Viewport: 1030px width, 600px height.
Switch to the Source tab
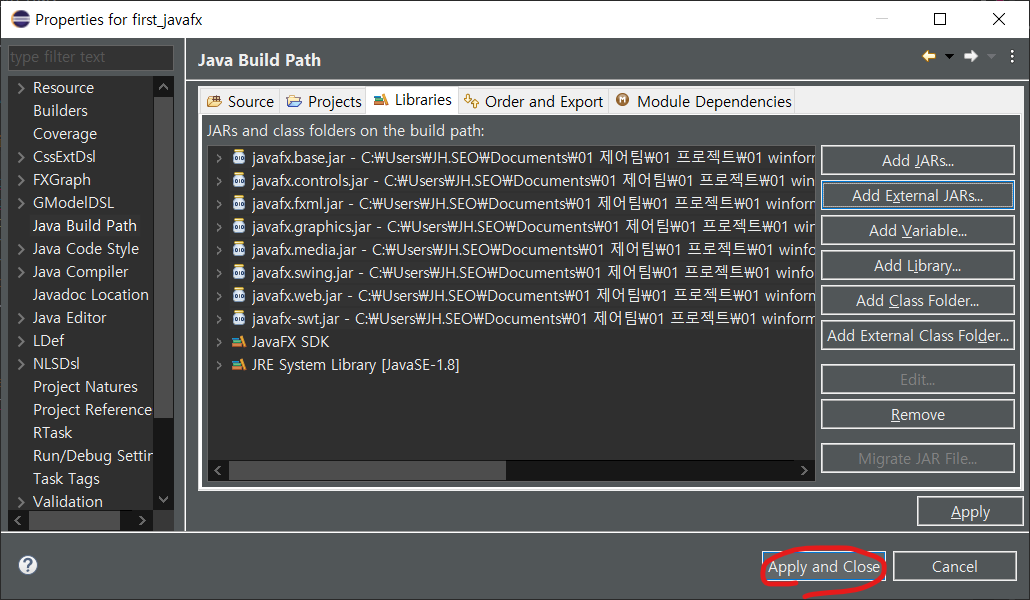point(240,101)
